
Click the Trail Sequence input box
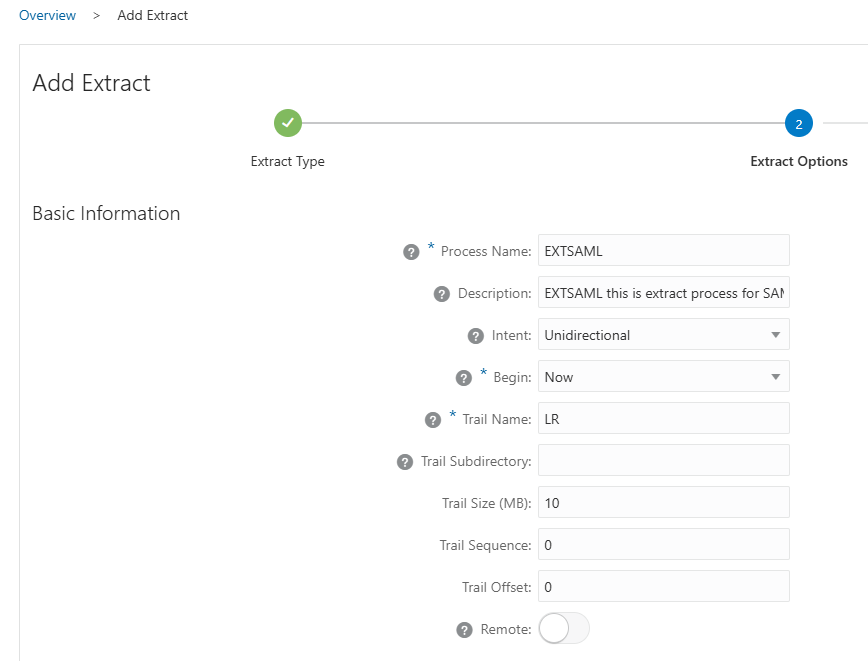[663, 545]
